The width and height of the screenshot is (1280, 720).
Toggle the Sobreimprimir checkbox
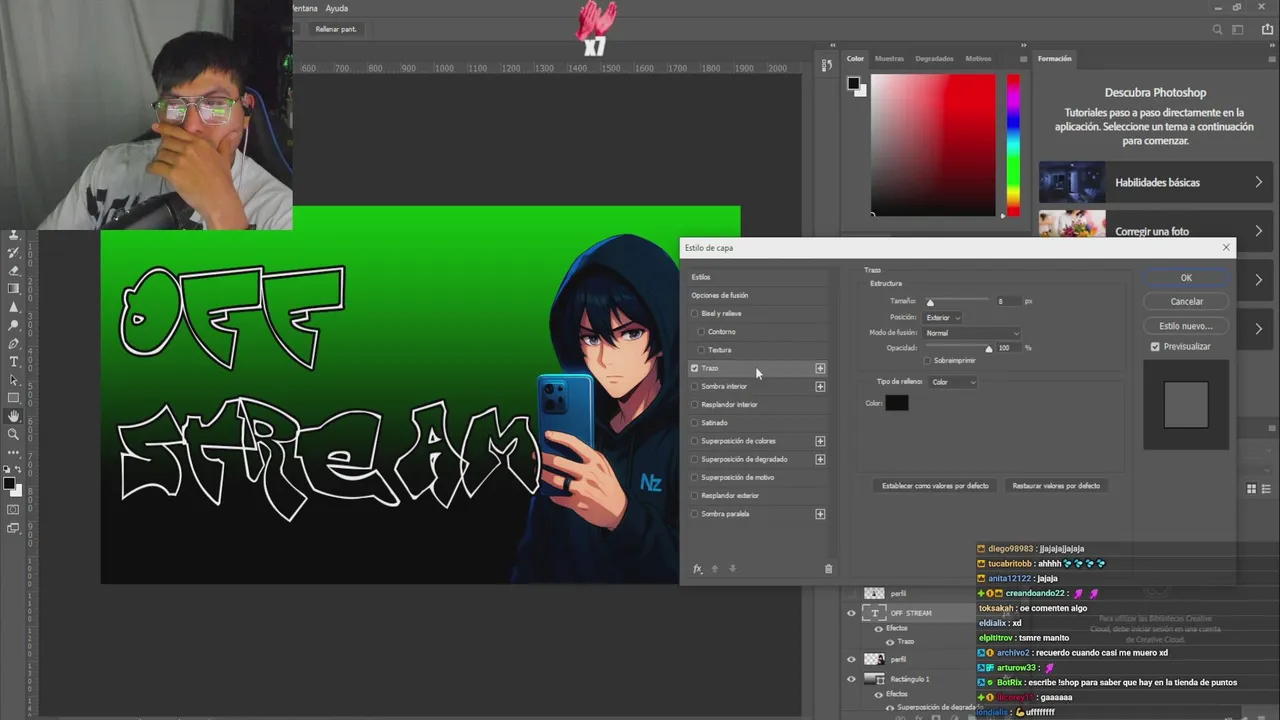[x=927, y=361]
